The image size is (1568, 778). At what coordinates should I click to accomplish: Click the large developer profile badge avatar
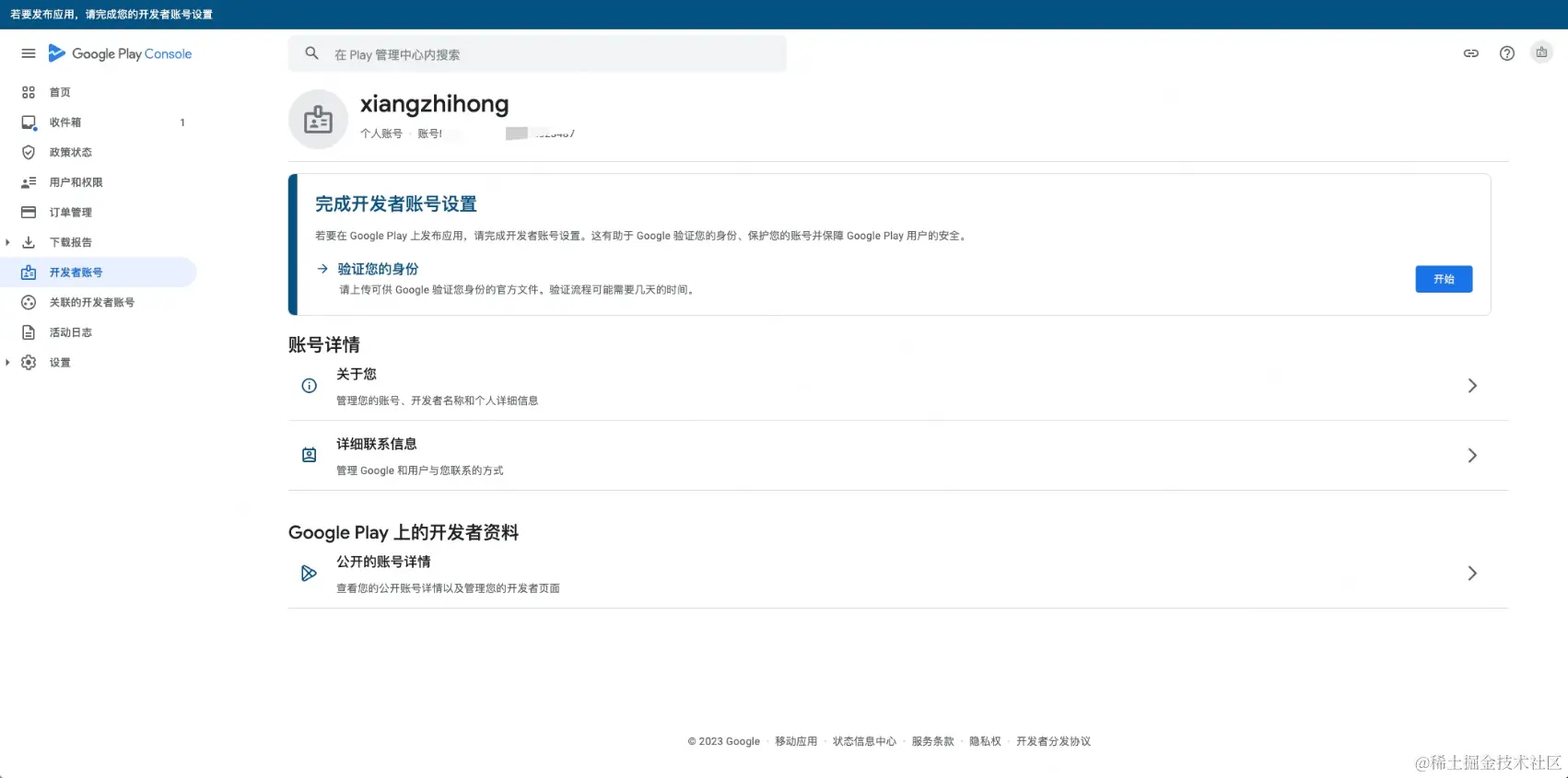[318, 119]
